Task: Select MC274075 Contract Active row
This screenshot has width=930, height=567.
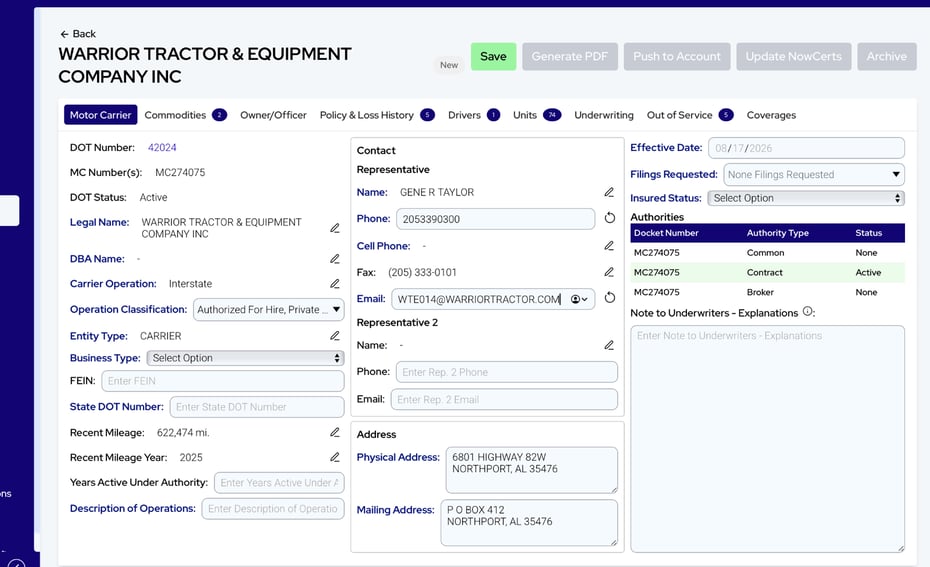Action: (767, 273)
